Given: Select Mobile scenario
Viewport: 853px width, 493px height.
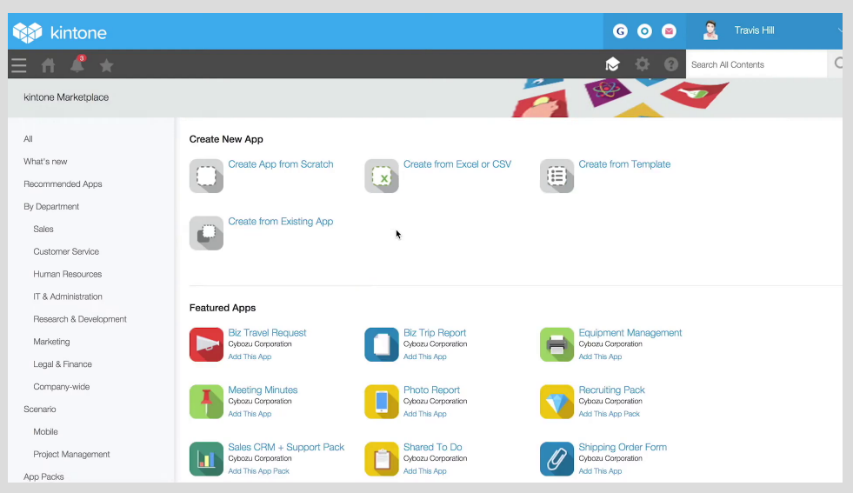Looking at the screenshot, I should click(46, 432).
